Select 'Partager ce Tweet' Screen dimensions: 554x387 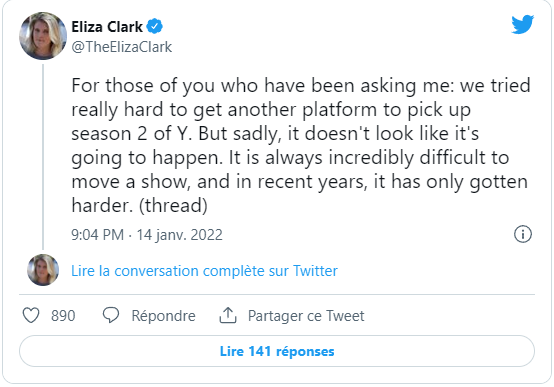(306, 316)
